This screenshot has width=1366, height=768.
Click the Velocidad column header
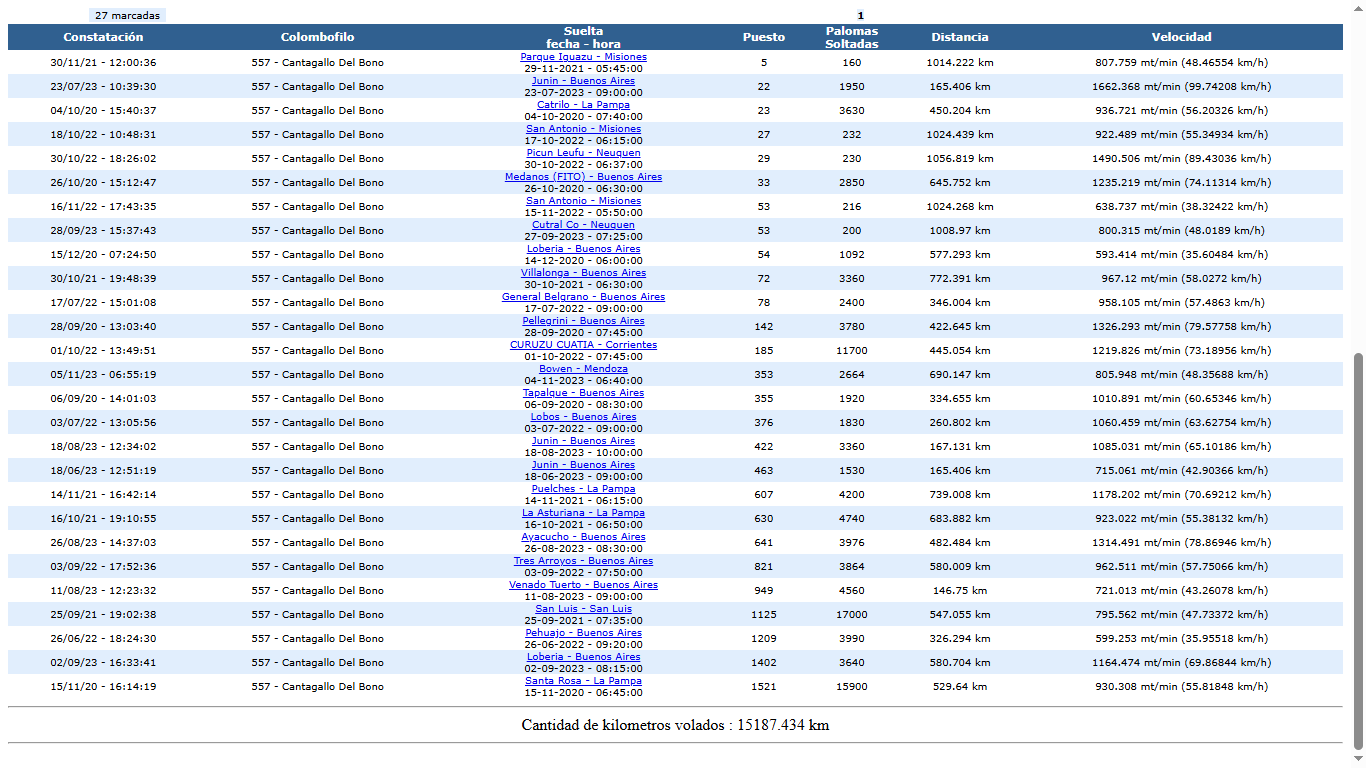[1181, 37]
